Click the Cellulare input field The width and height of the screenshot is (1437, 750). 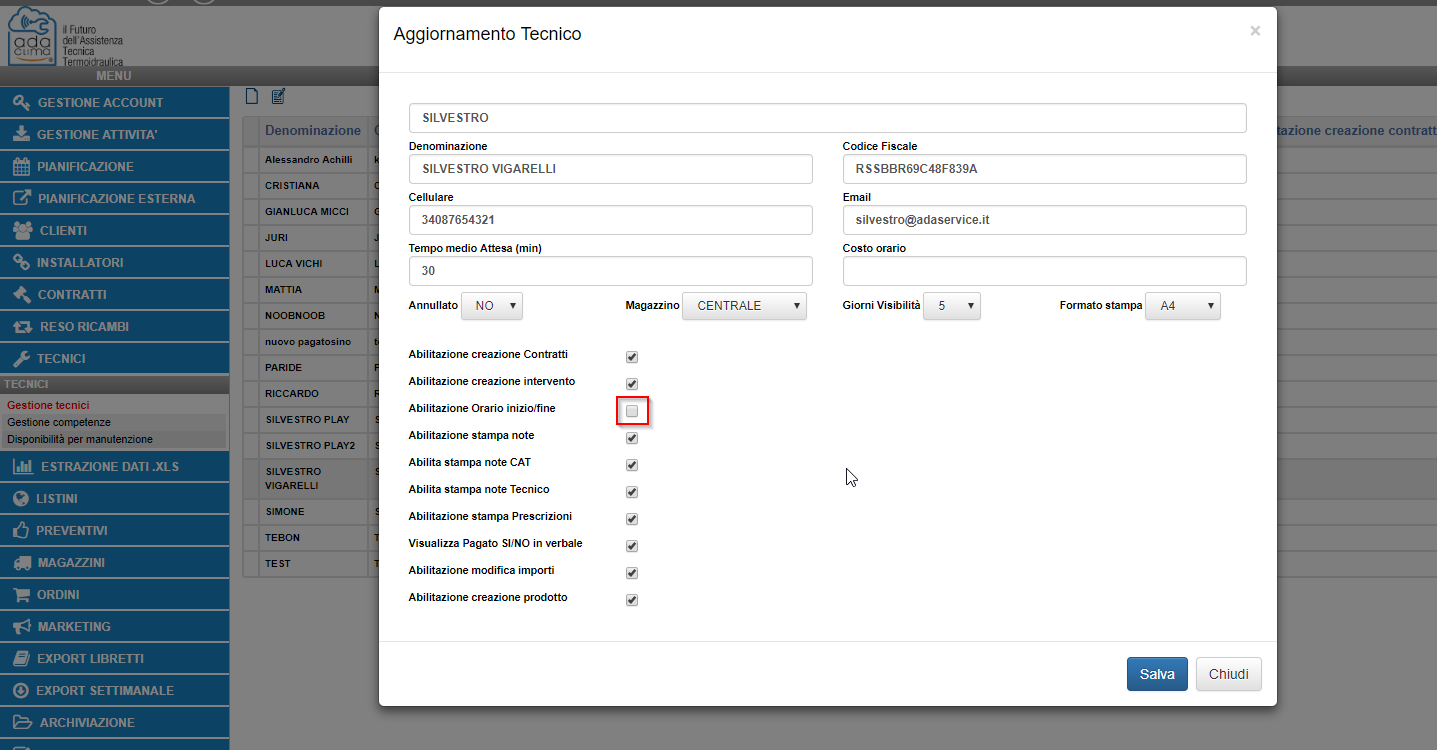pyautogui.click(x=611, y=220)
